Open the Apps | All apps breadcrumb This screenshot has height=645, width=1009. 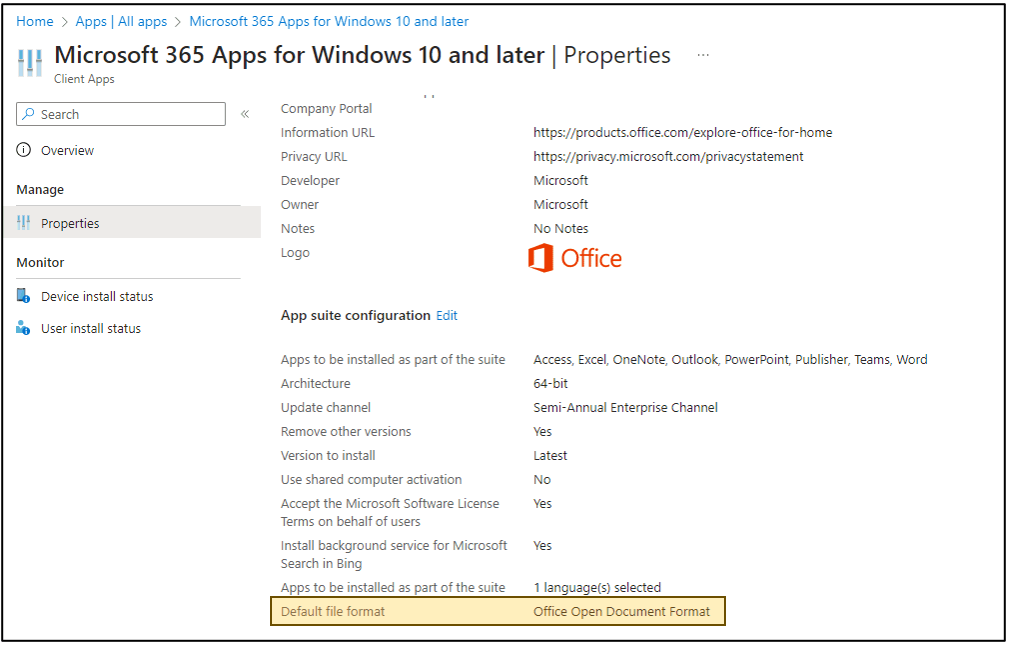[121, 21]
